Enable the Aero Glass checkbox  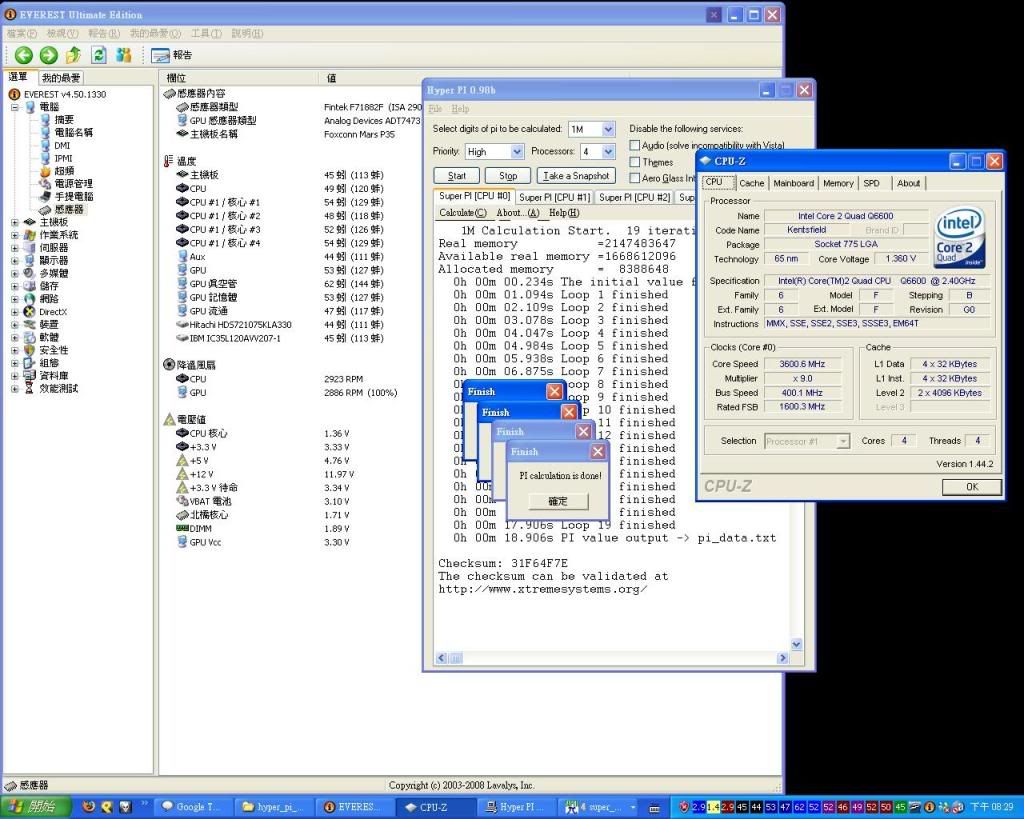[x=635, y=178]
